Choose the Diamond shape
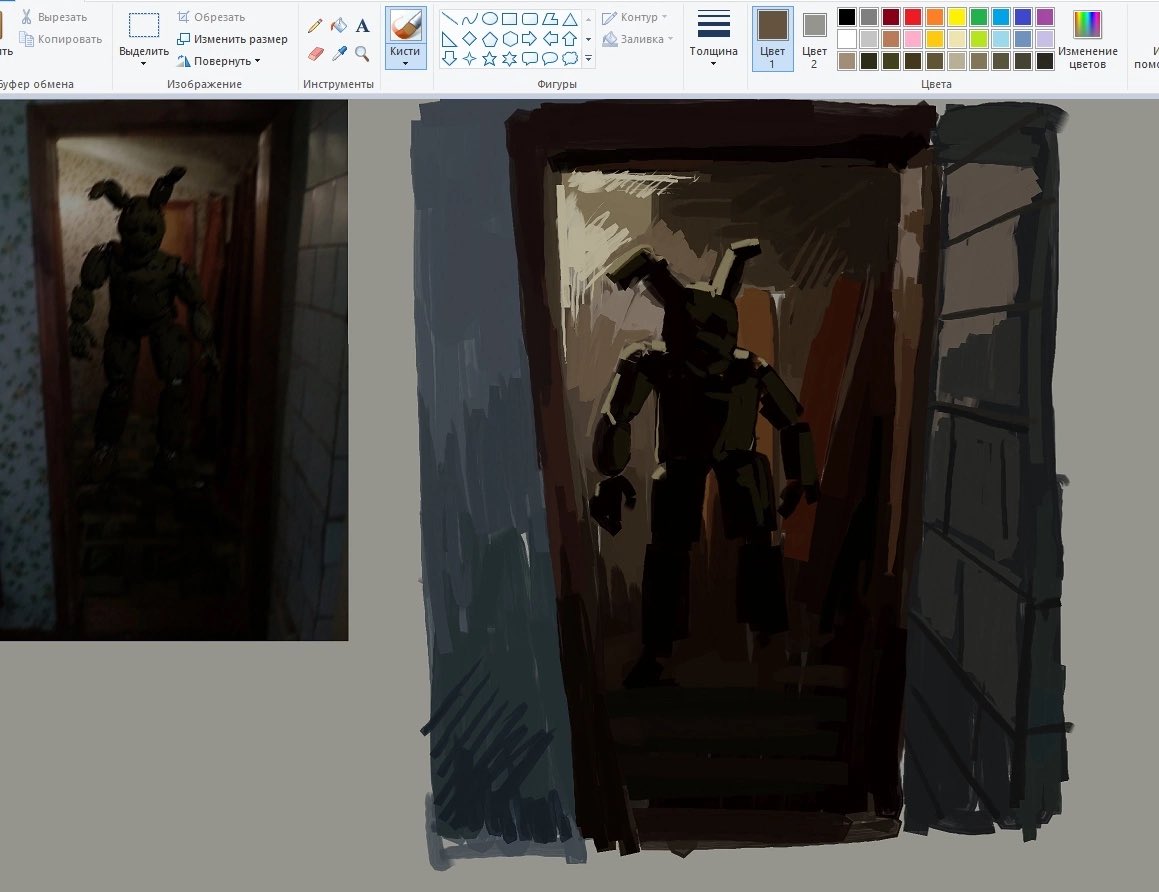The width and height of the screenshot is (1159, 892). coord(469,39)
